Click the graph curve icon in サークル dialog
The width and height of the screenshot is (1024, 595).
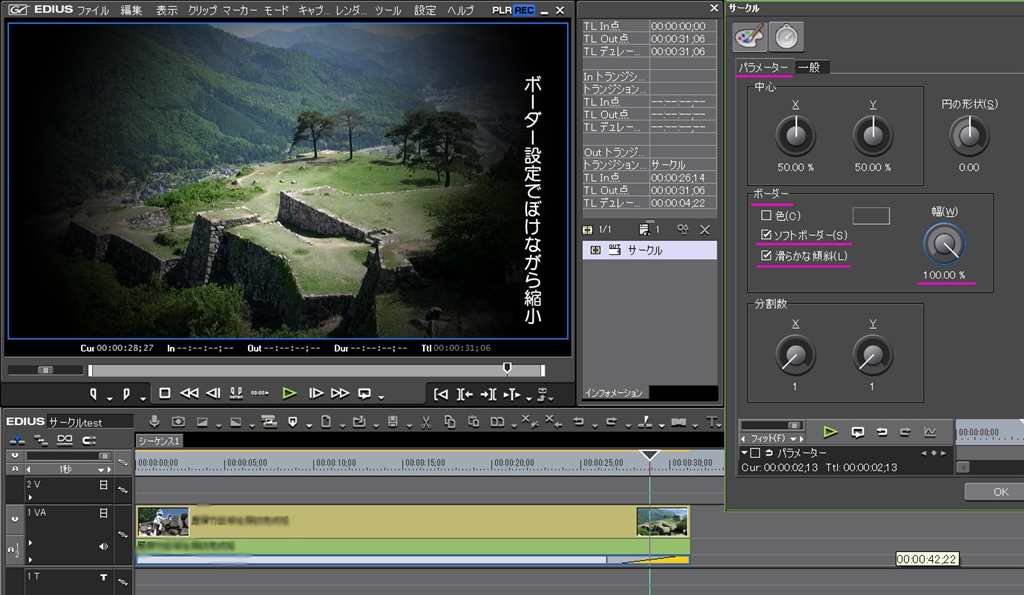[x=930, y=432]
